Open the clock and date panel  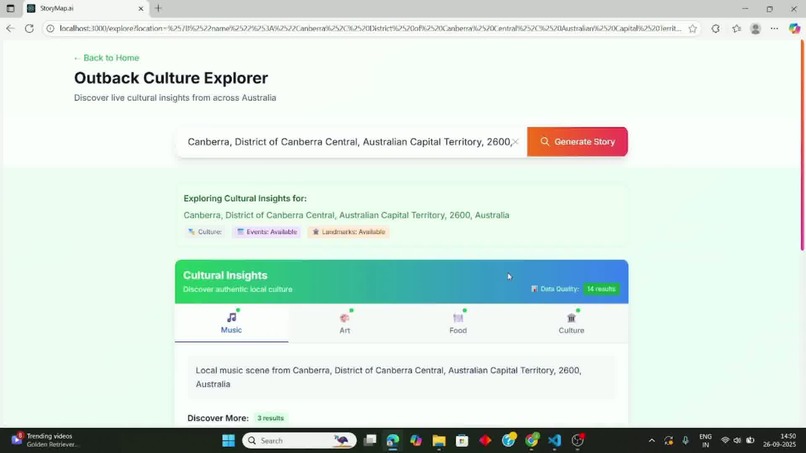[x=779, y=441]
